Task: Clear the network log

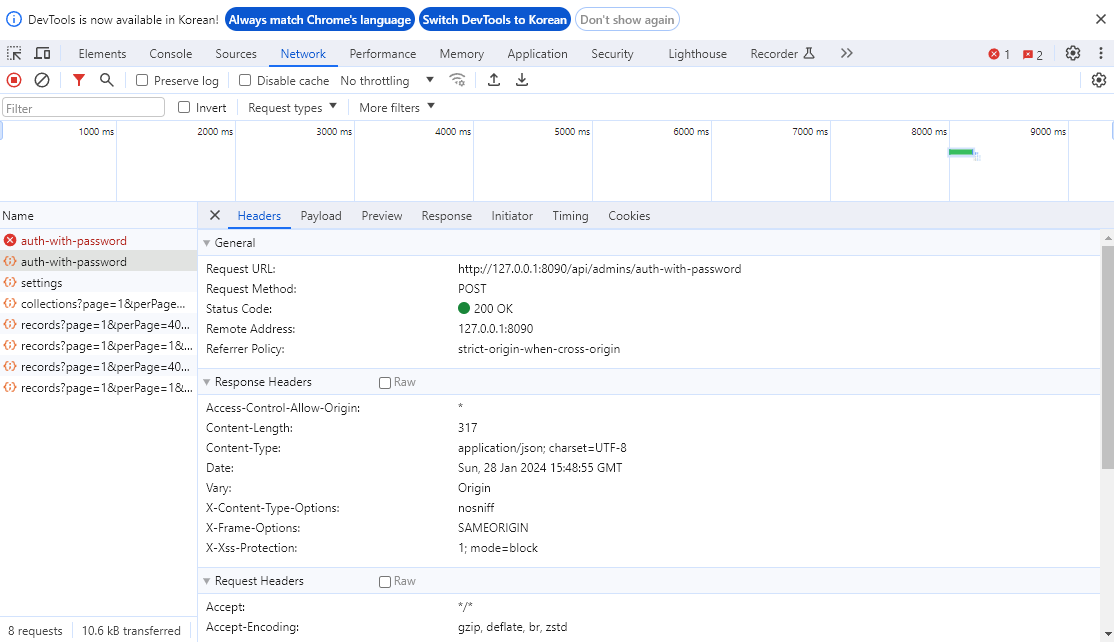Action: [x=42, y=80]
